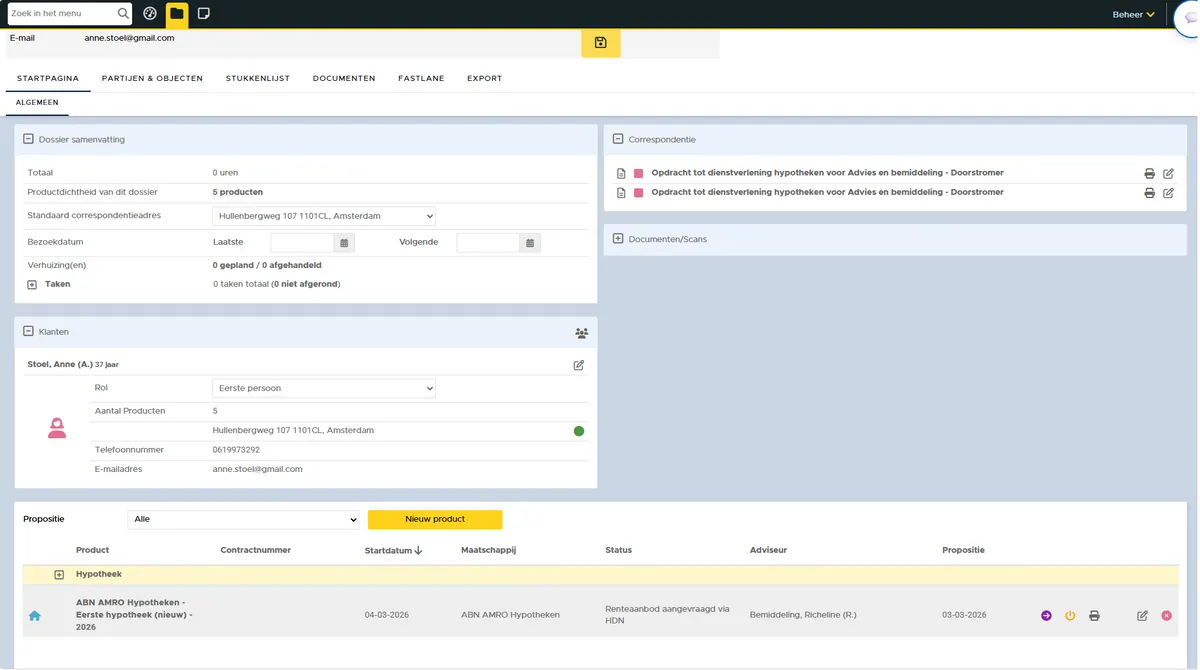Open the dashboard gauge icon in top bar
The width and height of the screenshot is (1200, 670).
click(150, 14)
